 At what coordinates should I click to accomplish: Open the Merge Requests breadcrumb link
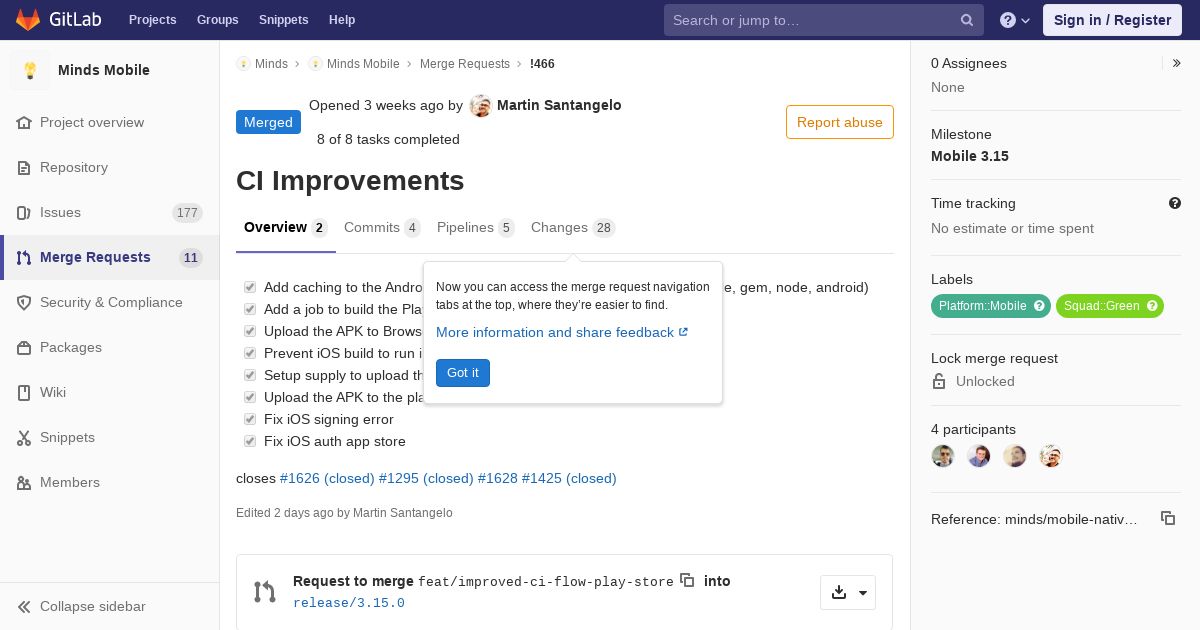click(x=465, y=64)
